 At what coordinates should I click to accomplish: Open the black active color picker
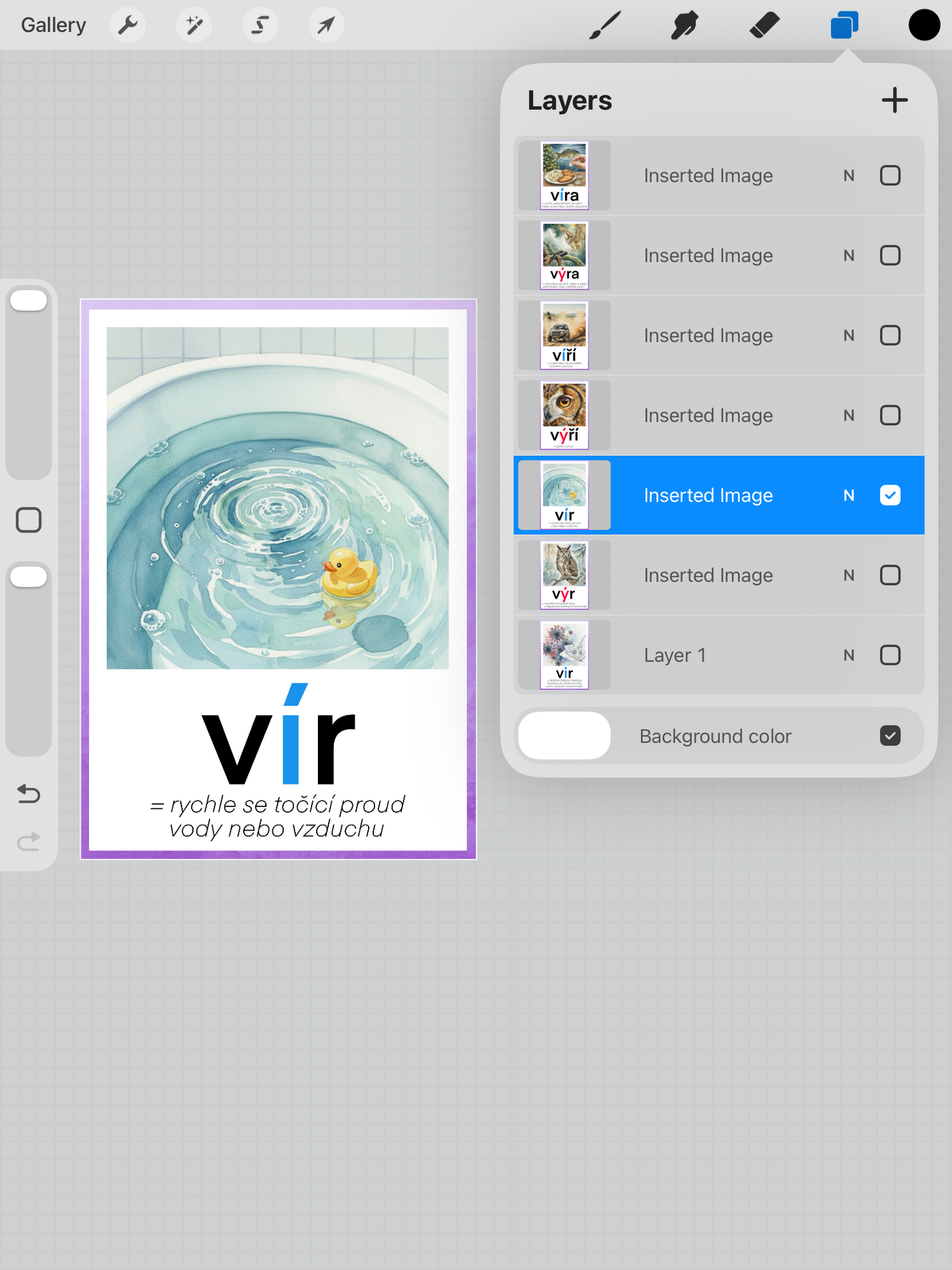pyautogui.click(x=923, y=25)
